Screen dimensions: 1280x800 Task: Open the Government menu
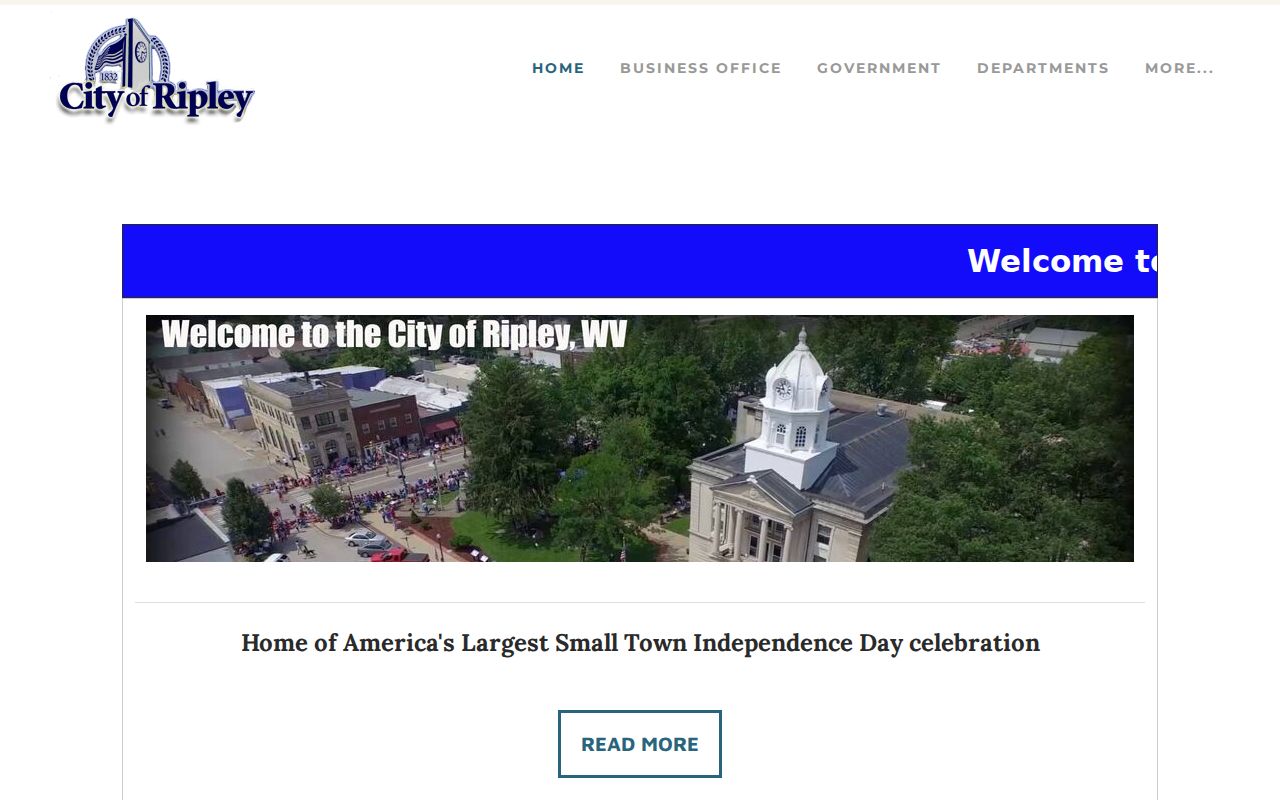click(x=879, y=68)
